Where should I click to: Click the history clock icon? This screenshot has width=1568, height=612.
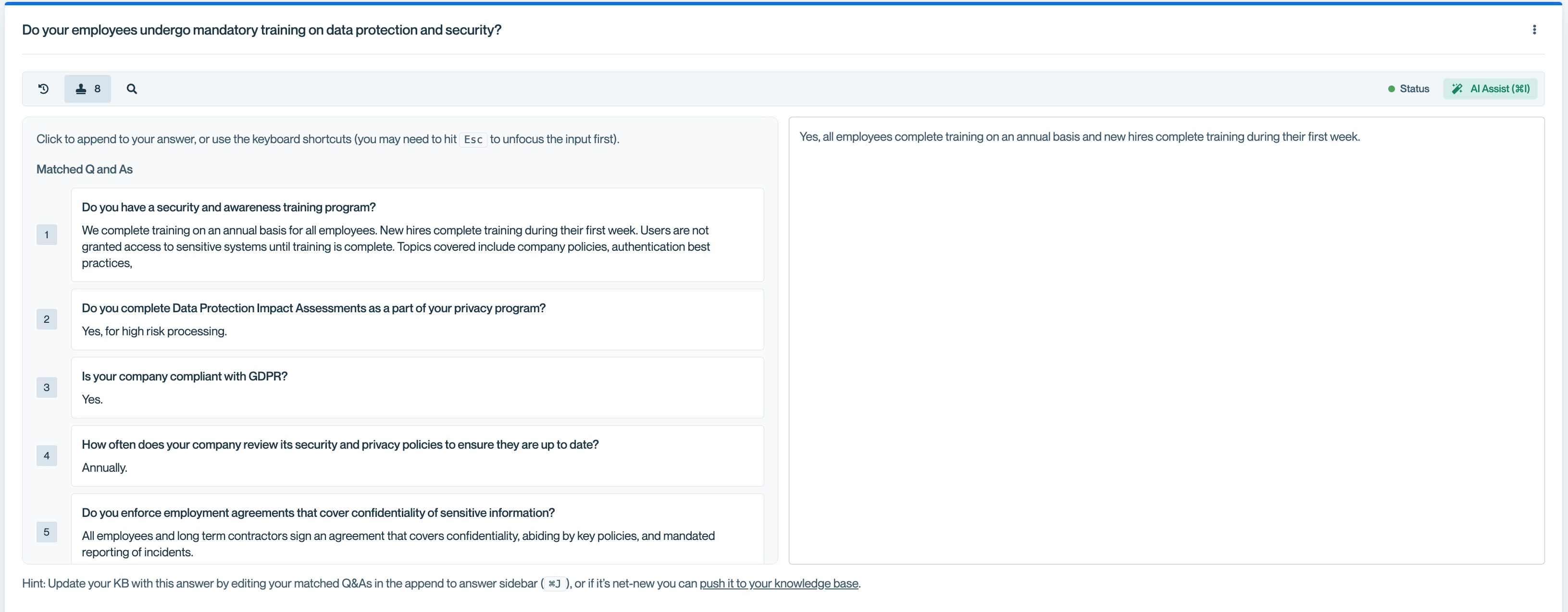point(43,89)
